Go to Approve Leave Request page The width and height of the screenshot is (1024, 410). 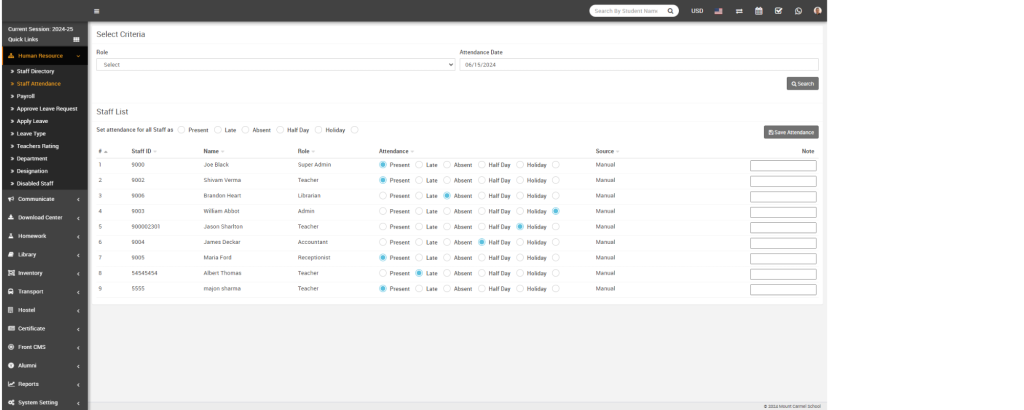click(x=46, y=108)
